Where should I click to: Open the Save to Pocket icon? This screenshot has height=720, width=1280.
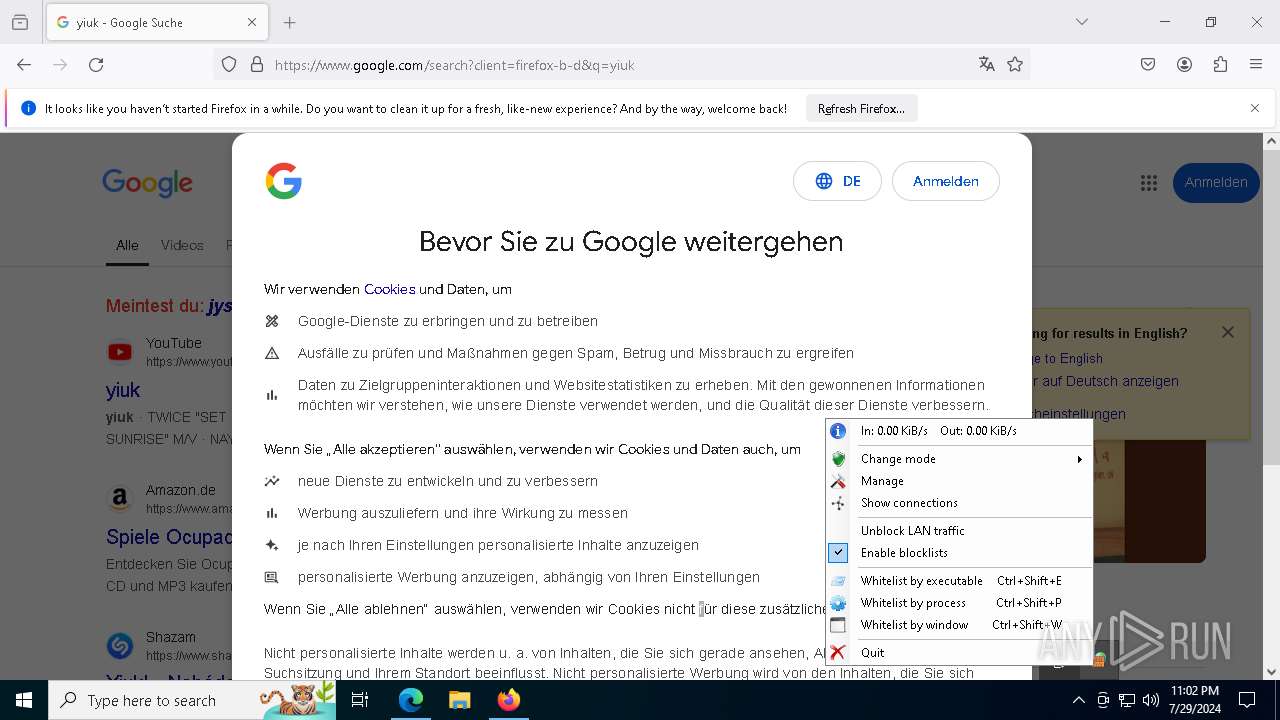click(x=1148, y=65)
